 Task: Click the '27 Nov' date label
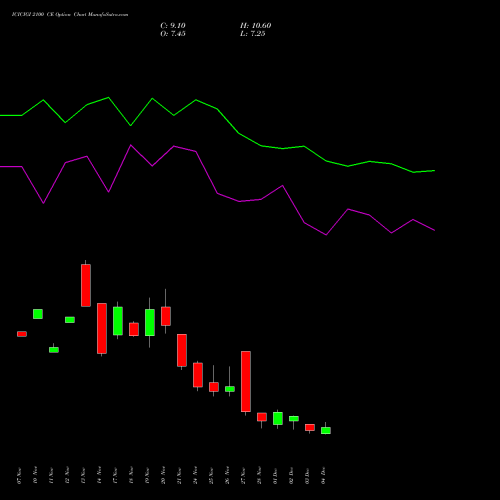pyautogui.click(x=243, y=476)
